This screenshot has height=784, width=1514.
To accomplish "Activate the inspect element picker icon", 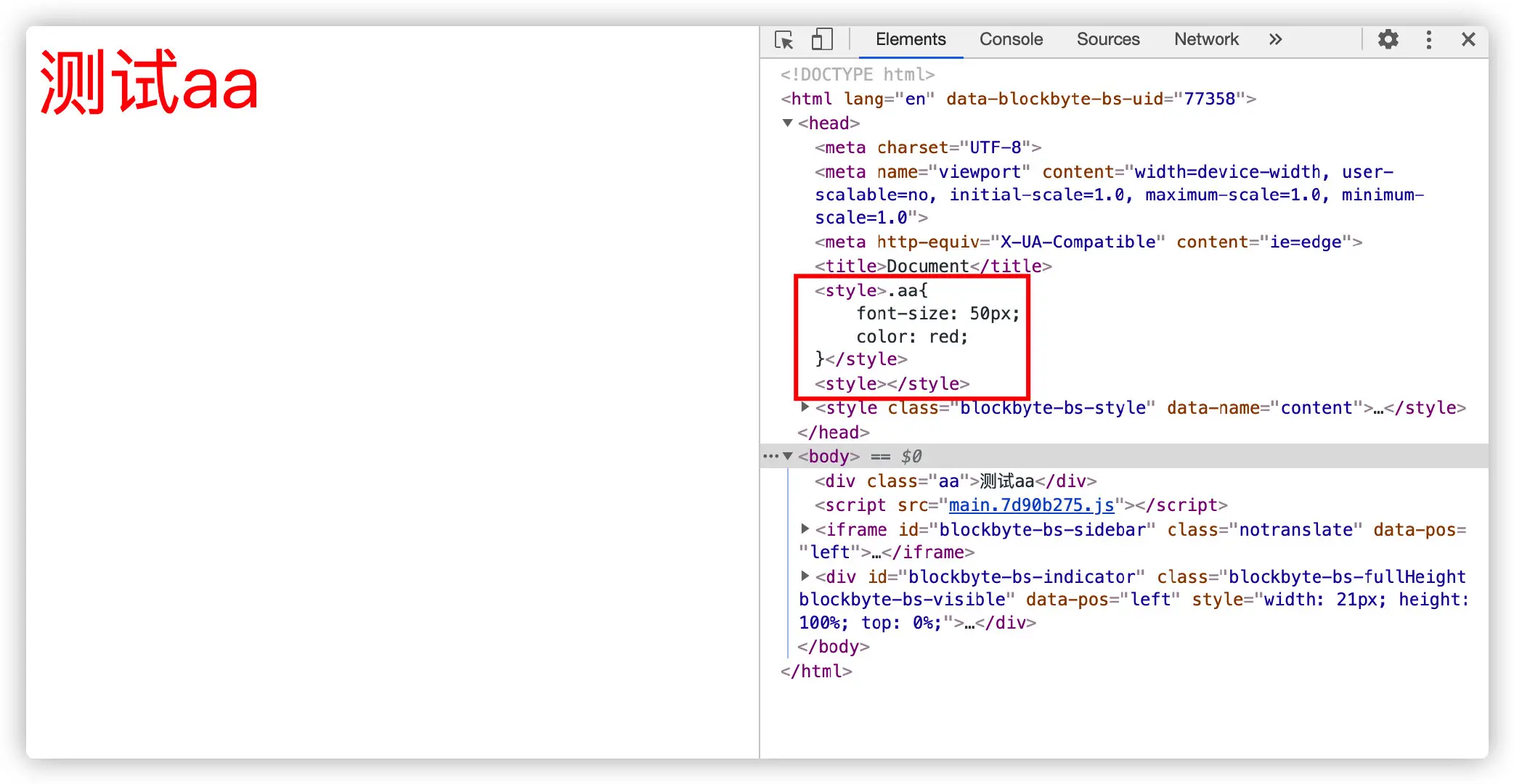I will coord(784,39).
